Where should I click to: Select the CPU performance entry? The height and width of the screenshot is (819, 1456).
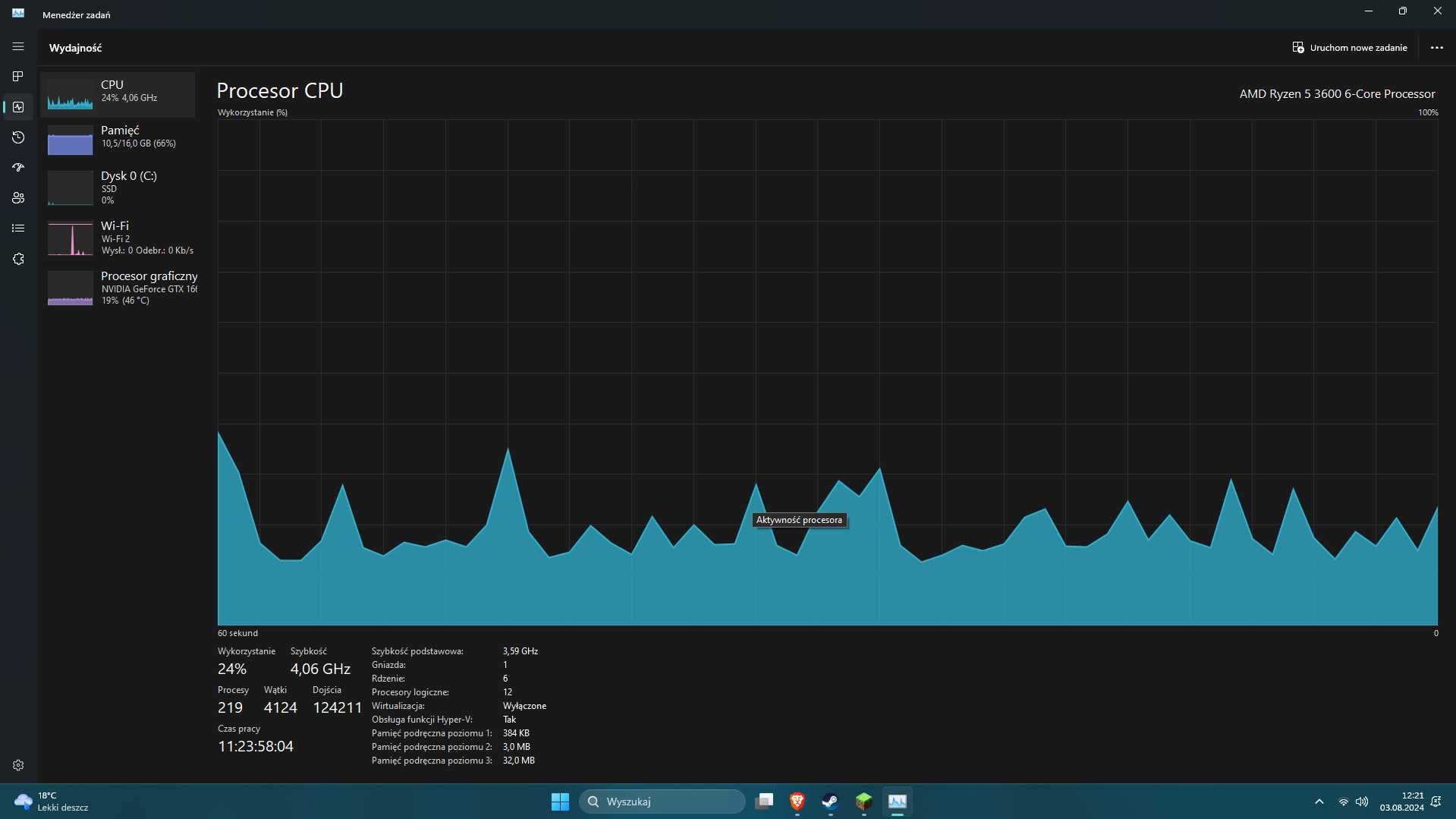click(x=118, y=94)
